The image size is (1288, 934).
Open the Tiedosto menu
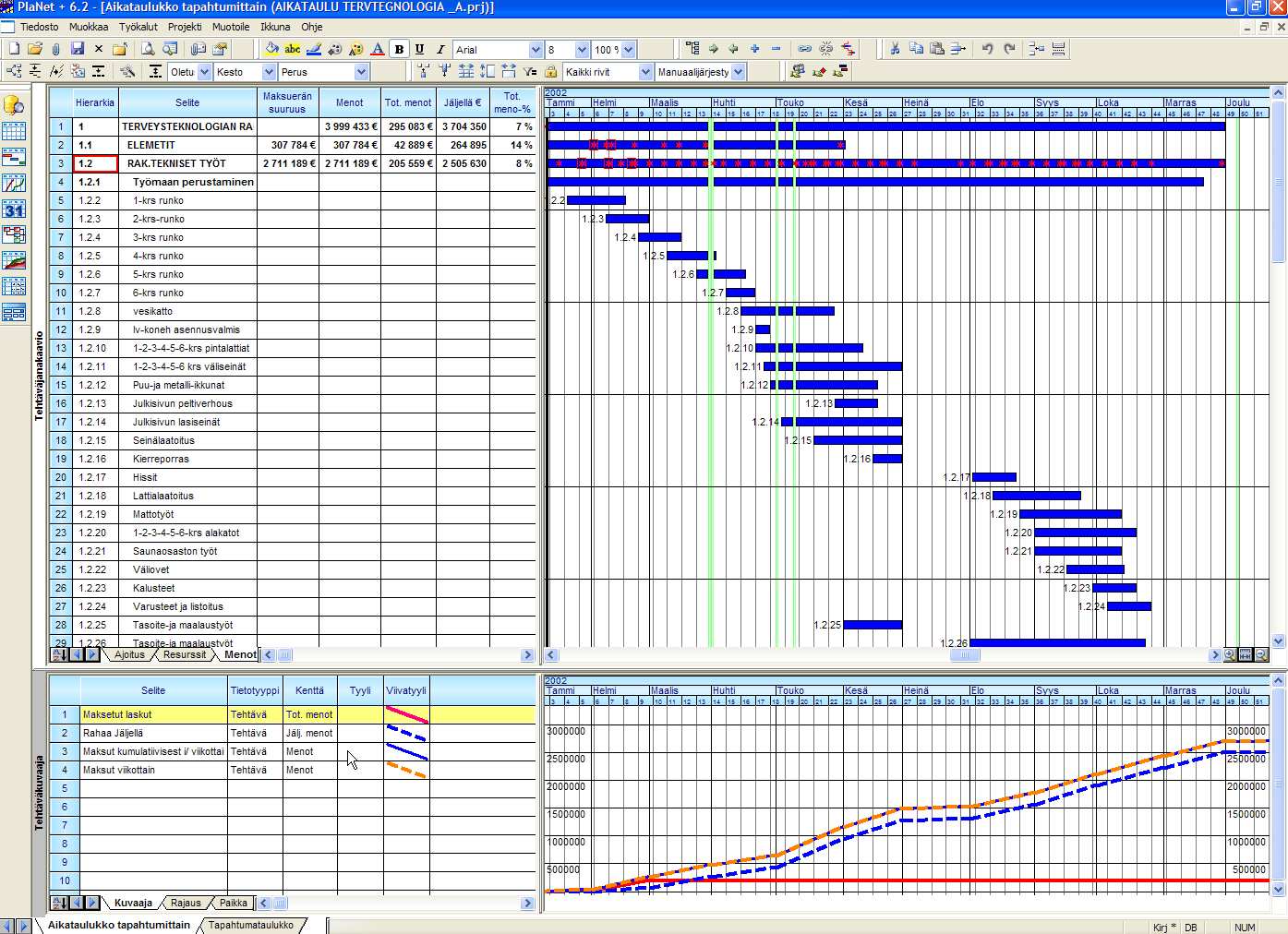[x=39, y=27]
